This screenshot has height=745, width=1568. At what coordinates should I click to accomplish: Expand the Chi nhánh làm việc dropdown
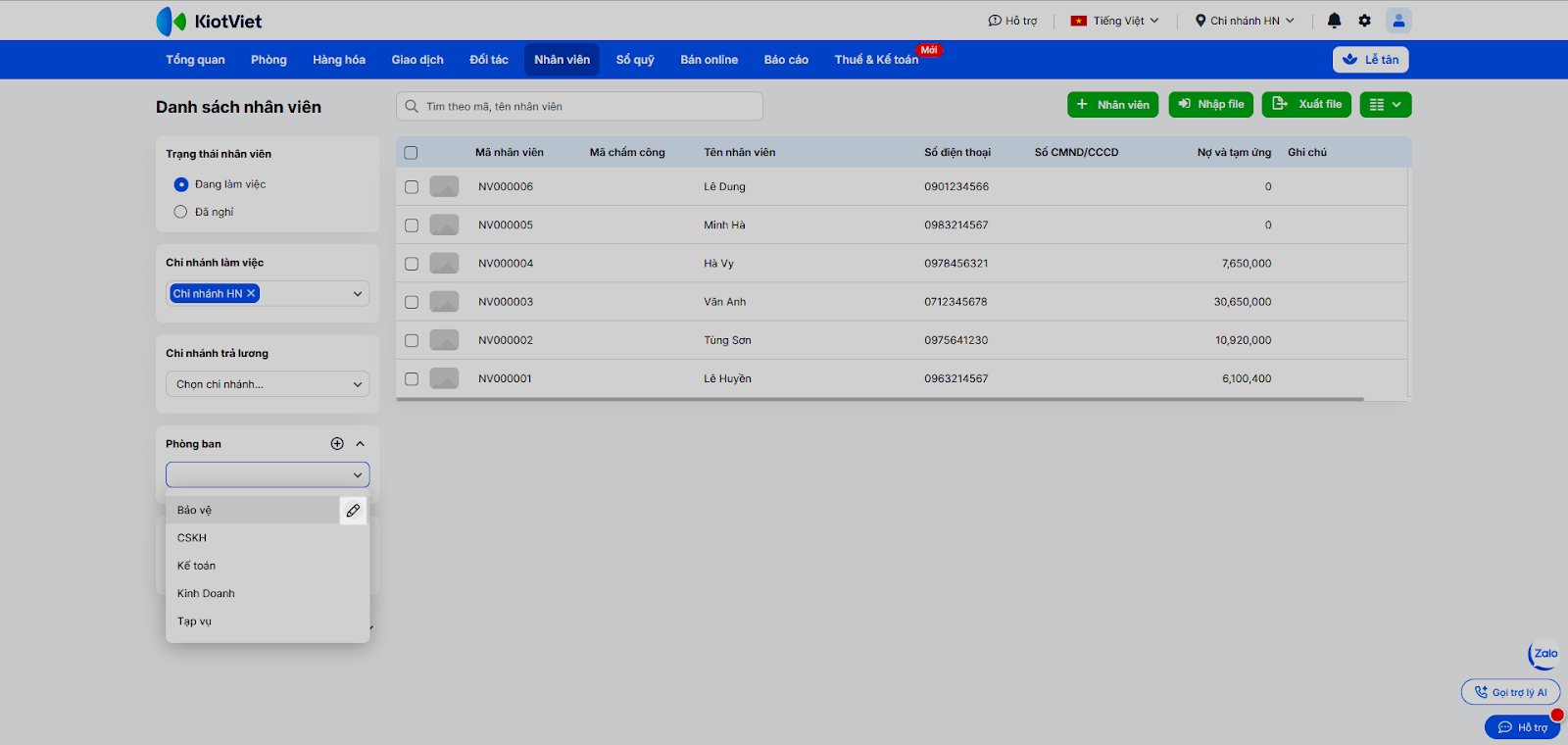358,293
